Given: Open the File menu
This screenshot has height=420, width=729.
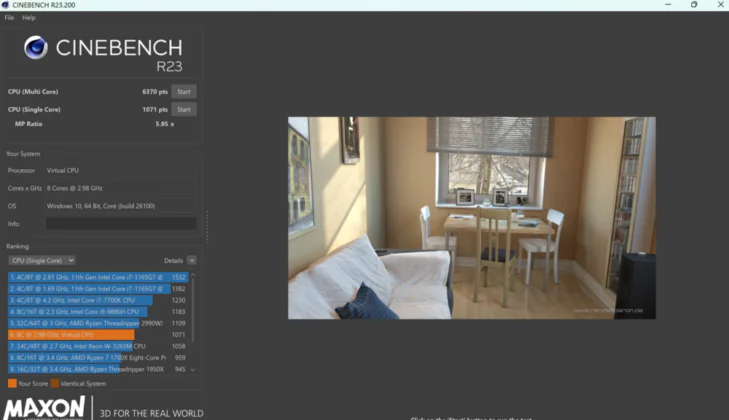Looking at the screenshot, I should [x=9, y=18].
